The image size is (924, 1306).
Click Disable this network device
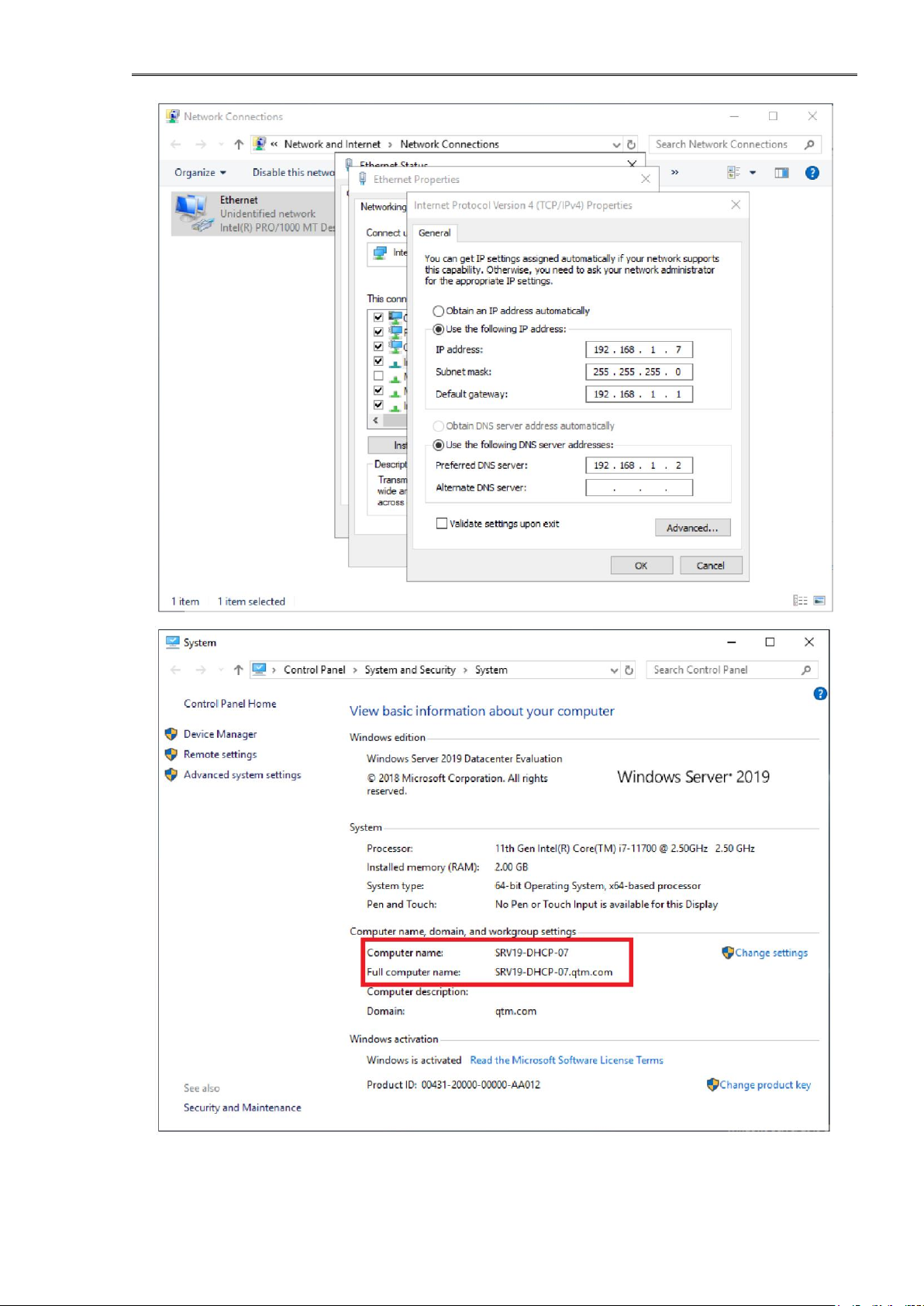point(293,173)
